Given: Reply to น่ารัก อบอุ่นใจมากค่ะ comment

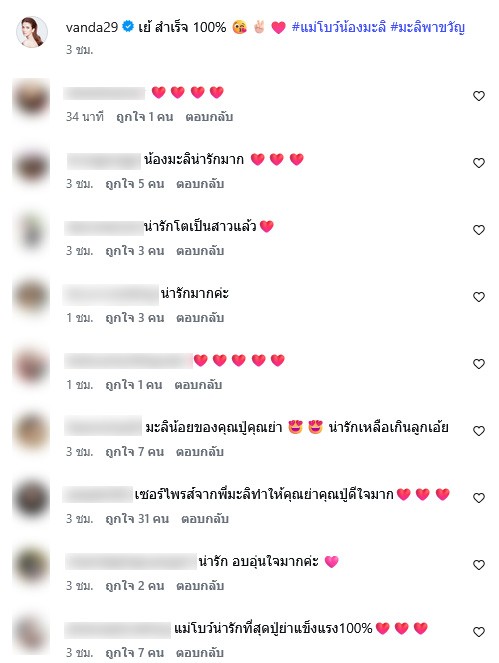Looking at the screenshot, I should tap(200, 586).
